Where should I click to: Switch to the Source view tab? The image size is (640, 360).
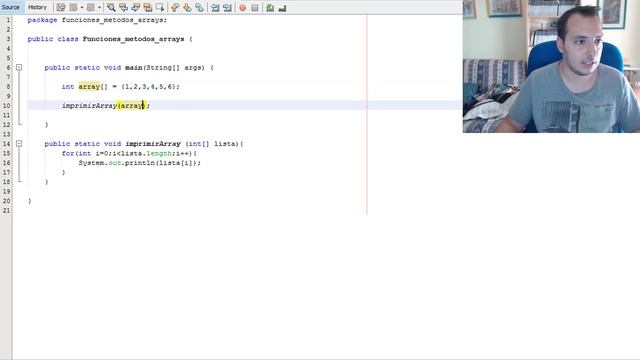(x=11, y=7)
